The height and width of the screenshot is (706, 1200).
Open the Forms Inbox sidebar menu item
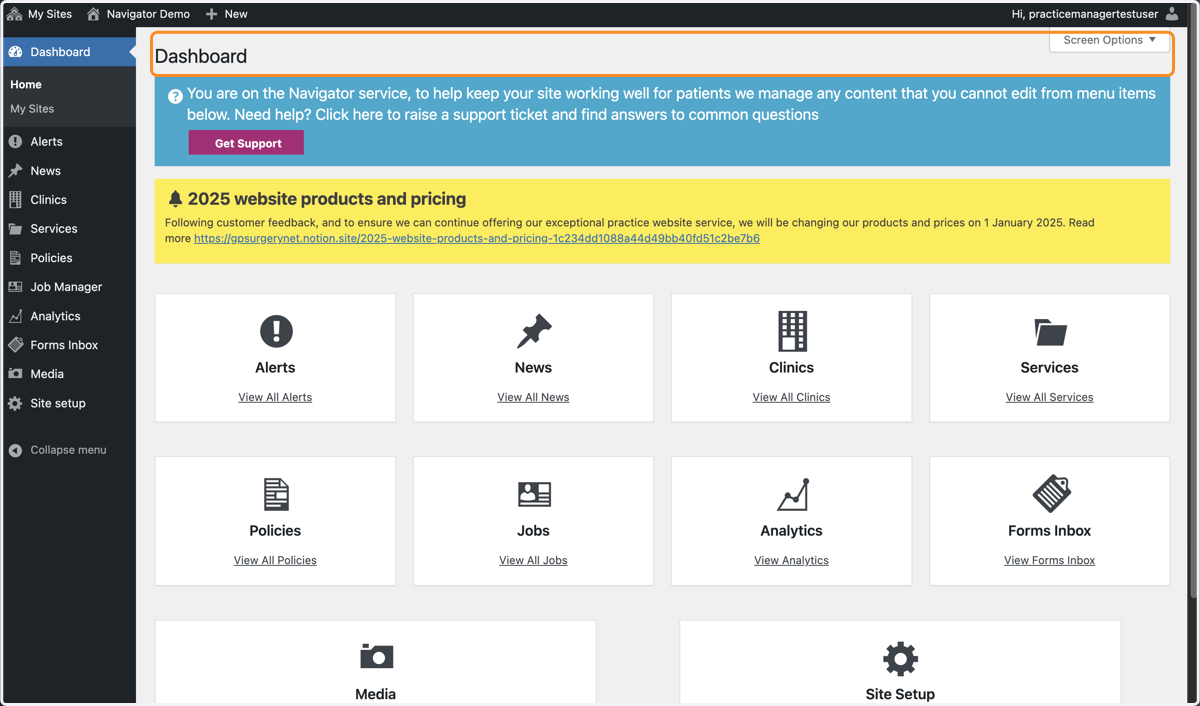click(x=68, y=345)
